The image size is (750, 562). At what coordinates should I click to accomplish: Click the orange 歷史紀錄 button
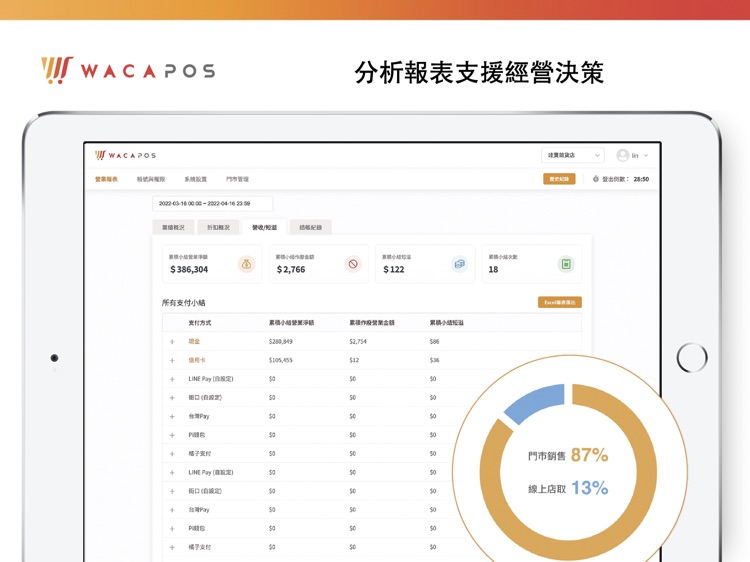[559, 179]
